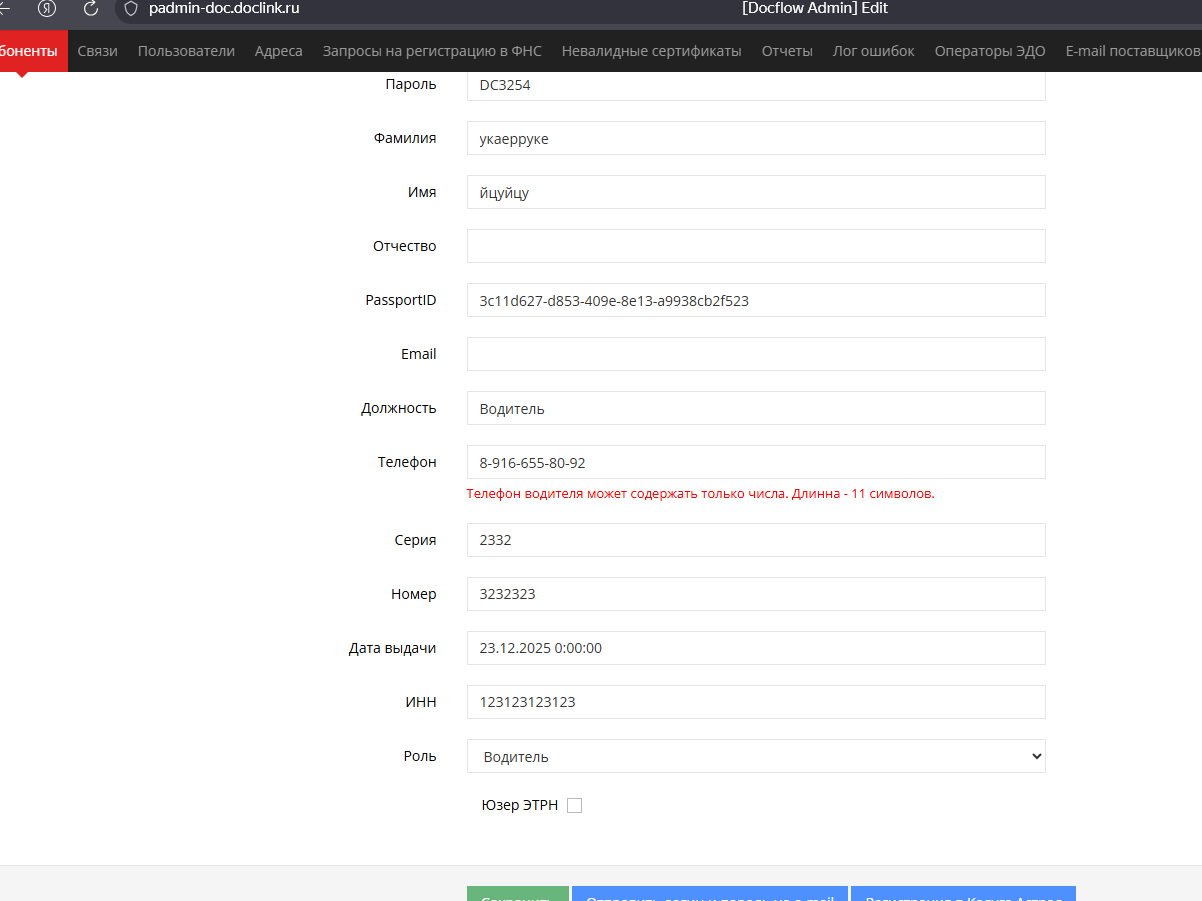
Task: Open the Пользователи menu item
Action: point(186,51)
